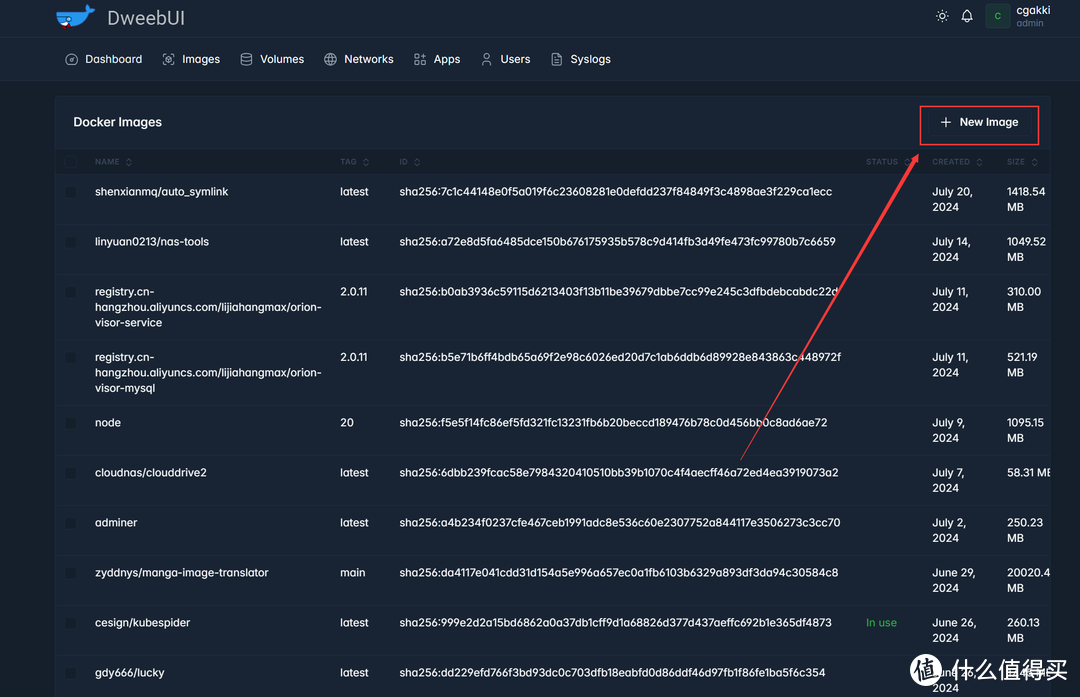Screen dimensions: 1080x697
Task: Sort the table by SIZE column
Action: coord(1022,162)
